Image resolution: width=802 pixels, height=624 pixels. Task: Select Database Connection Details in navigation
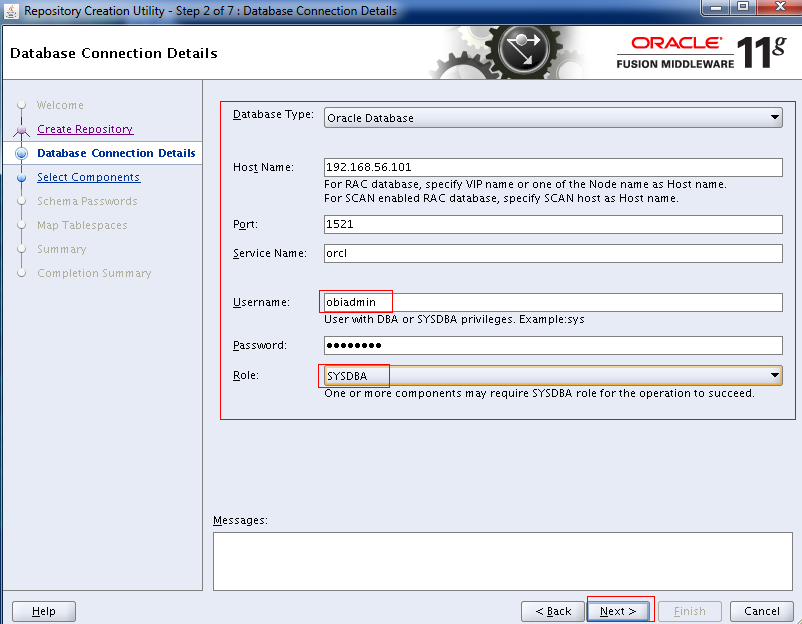[x=116, y=153]
